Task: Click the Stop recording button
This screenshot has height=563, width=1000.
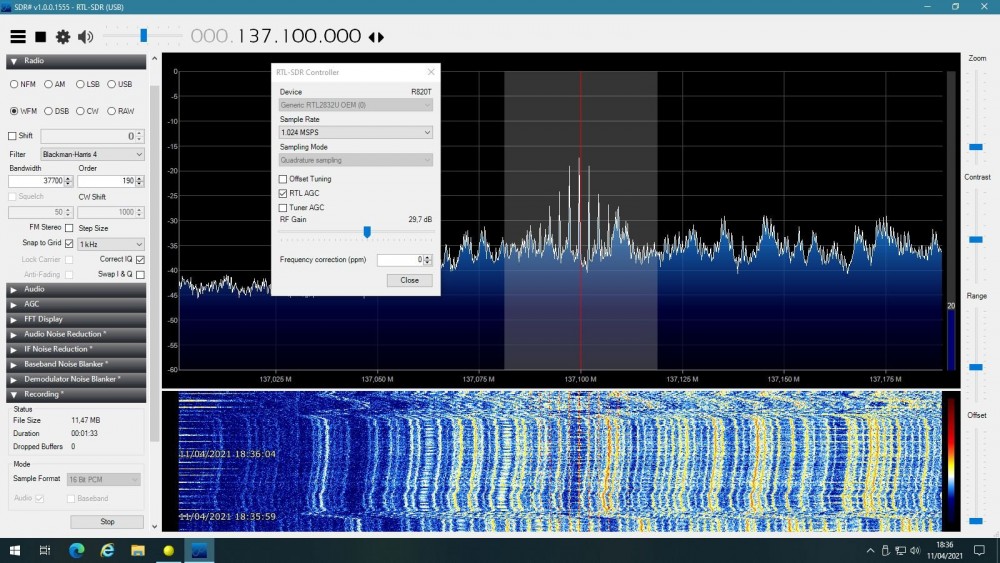Action: tap(107, 522)
